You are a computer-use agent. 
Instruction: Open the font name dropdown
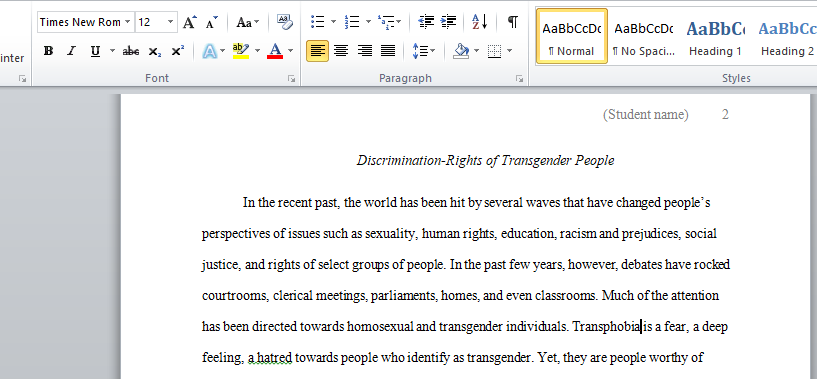click(x=128, y=22)
